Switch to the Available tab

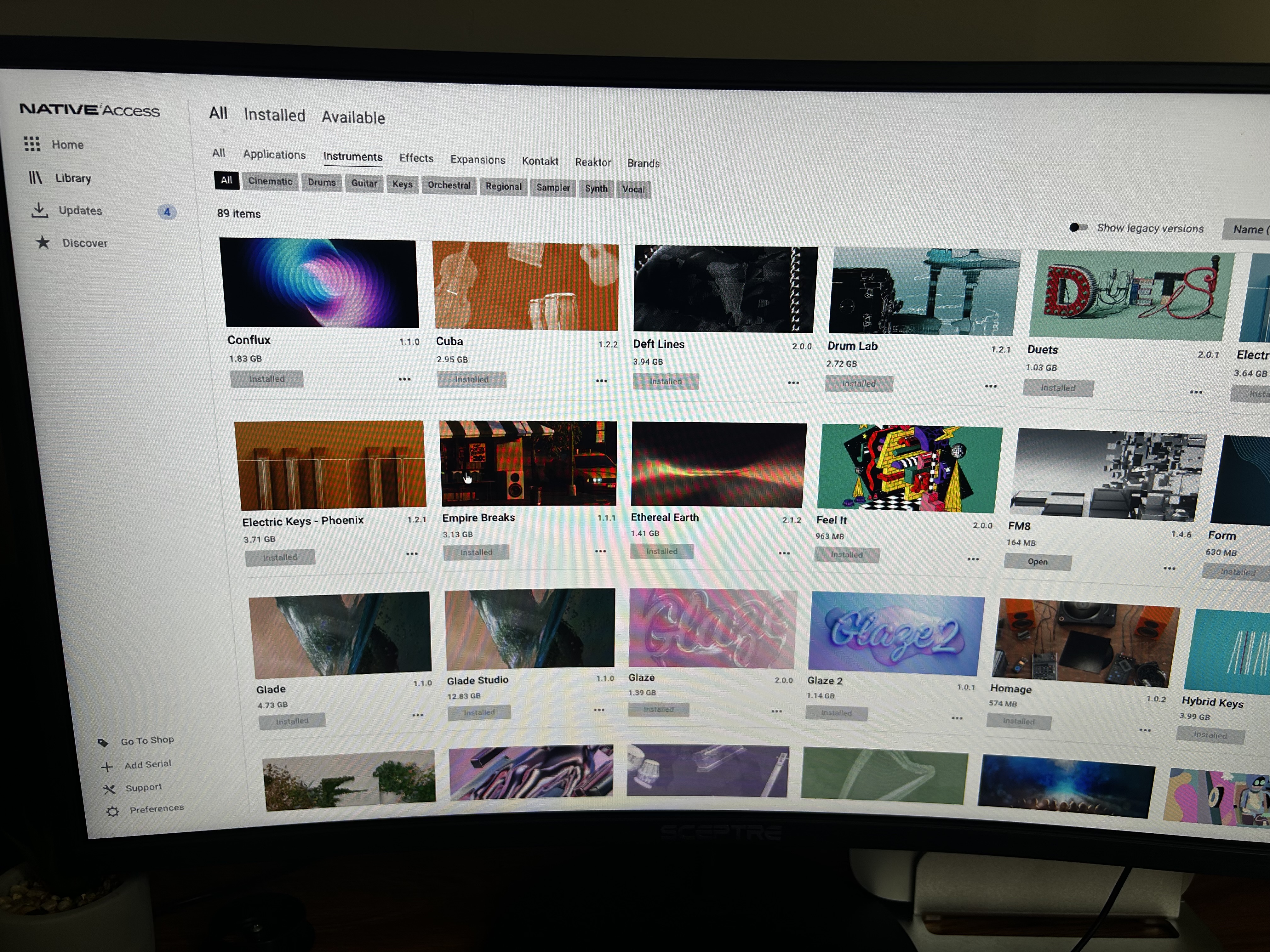click(x=353, y=117)
